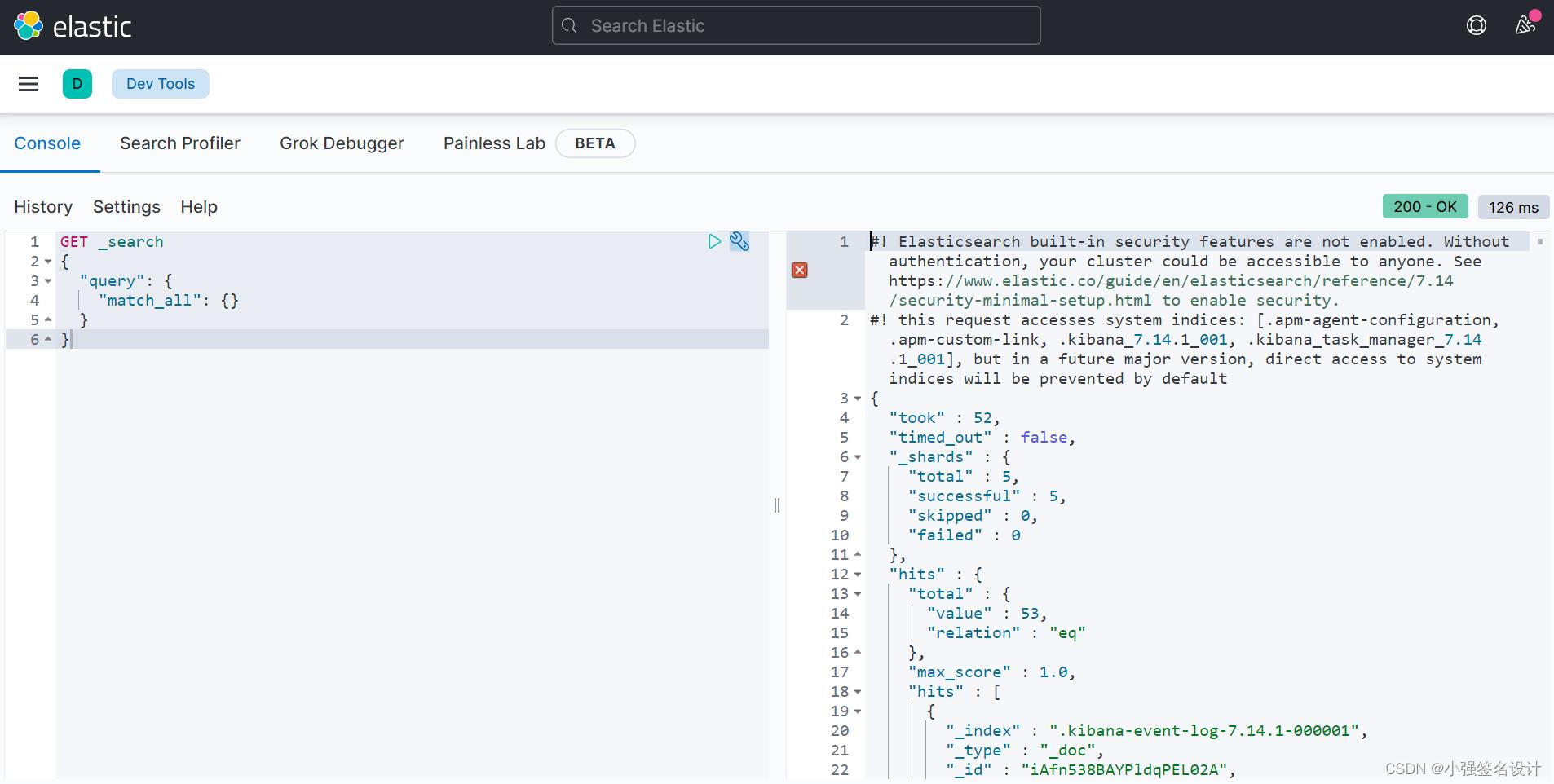The width and height of the screenshot is (1554, 784).
Task: Open the wrench request options menu
Action: pyautogui.click(x=739, y=241)
